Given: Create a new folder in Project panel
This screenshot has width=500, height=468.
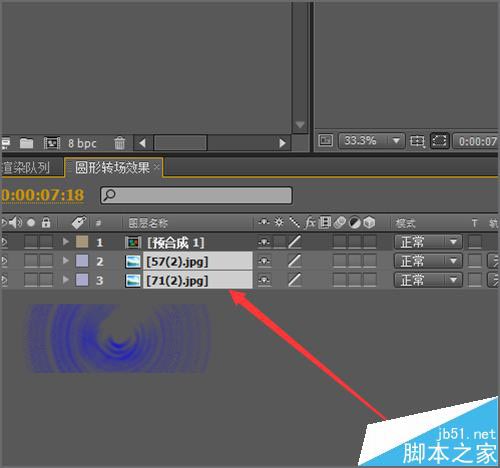Looking at the screenshot, I should click(x=26, y=143).
